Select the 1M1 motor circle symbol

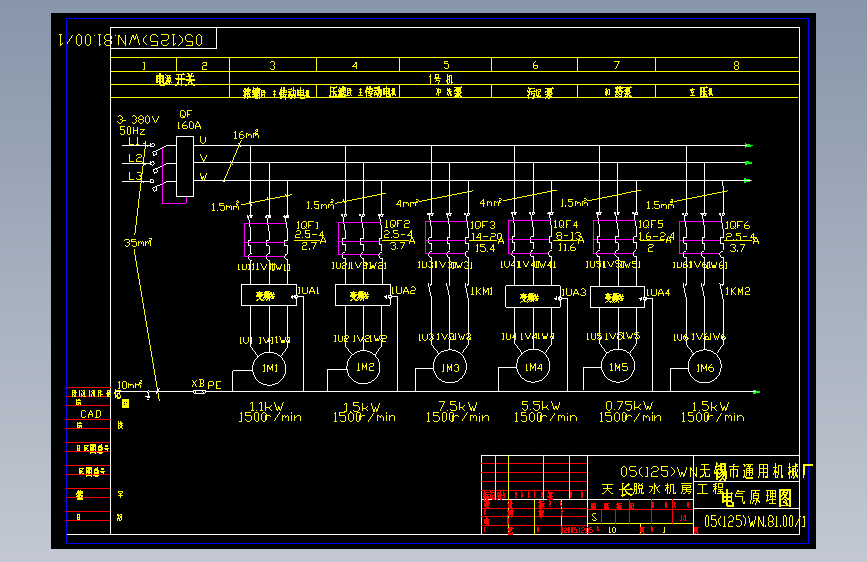[x=269, y=368]
